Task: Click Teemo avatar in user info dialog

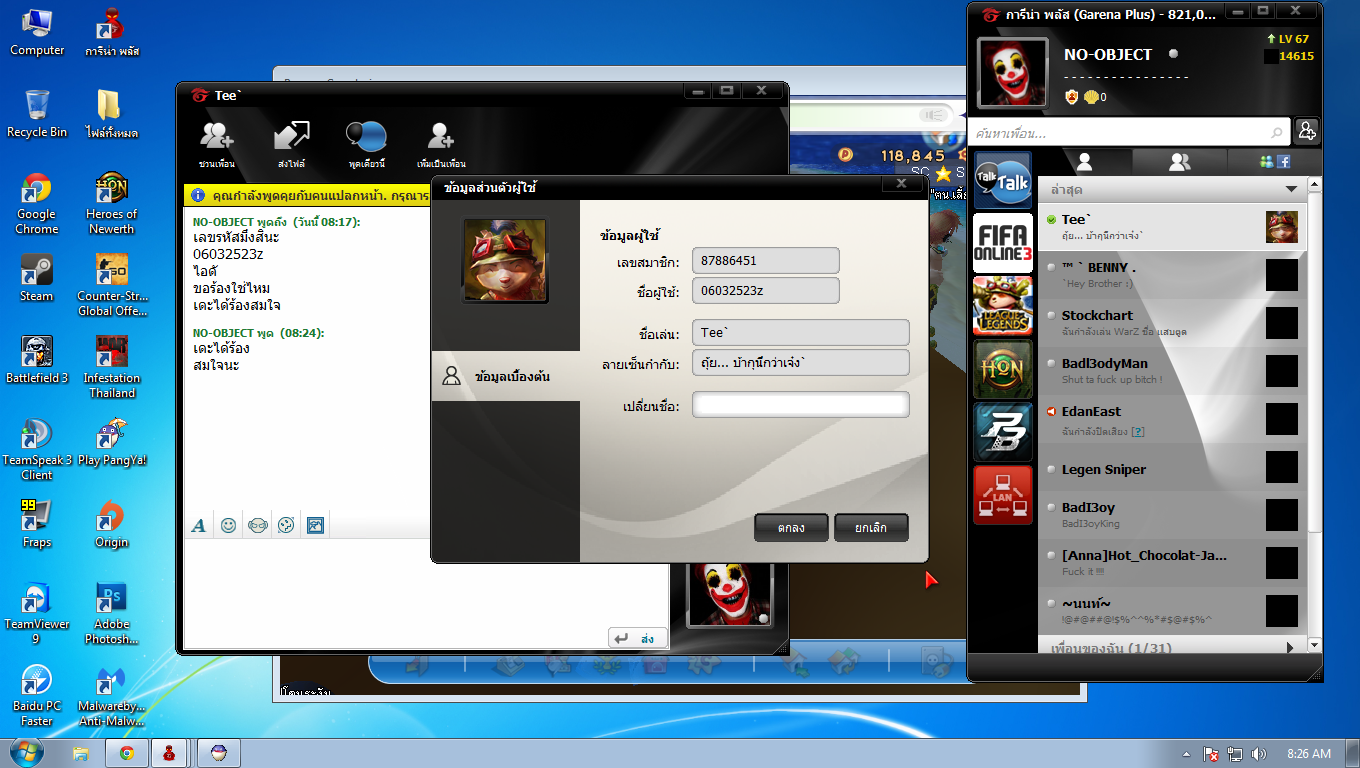Action: [505, 261]
